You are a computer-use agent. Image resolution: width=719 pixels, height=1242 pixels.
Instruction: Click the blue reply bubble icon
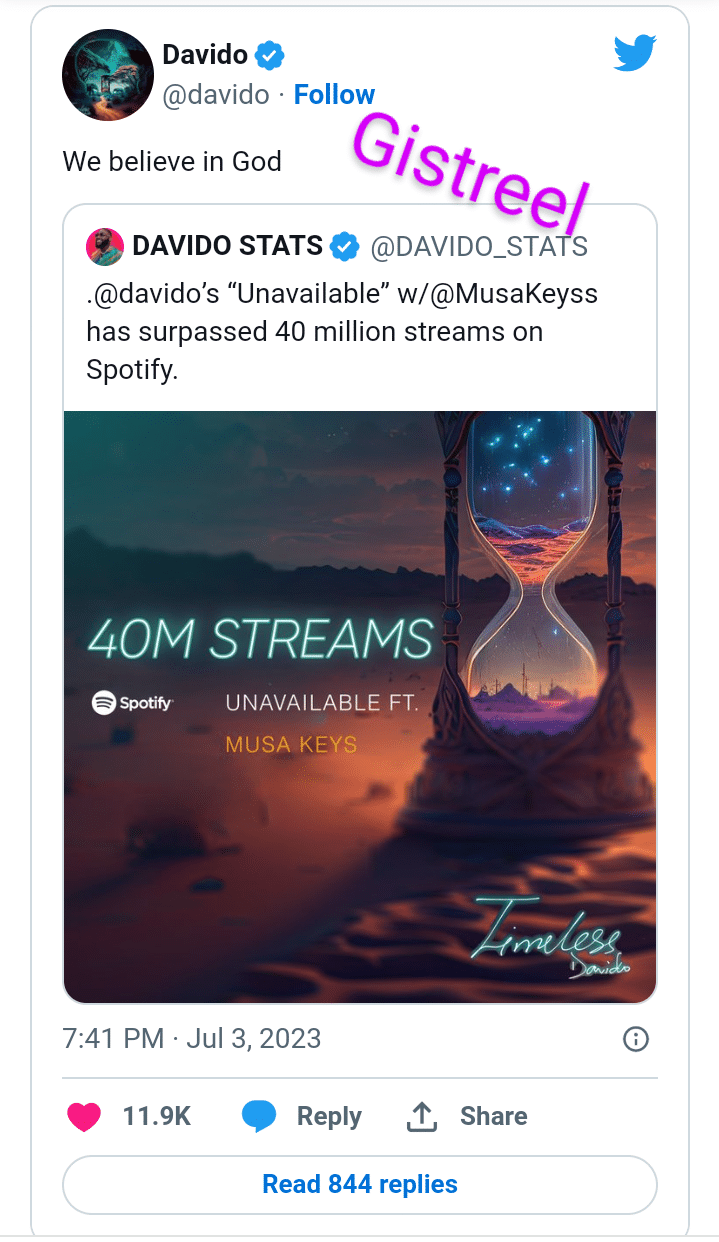[x=259, y=1117]
